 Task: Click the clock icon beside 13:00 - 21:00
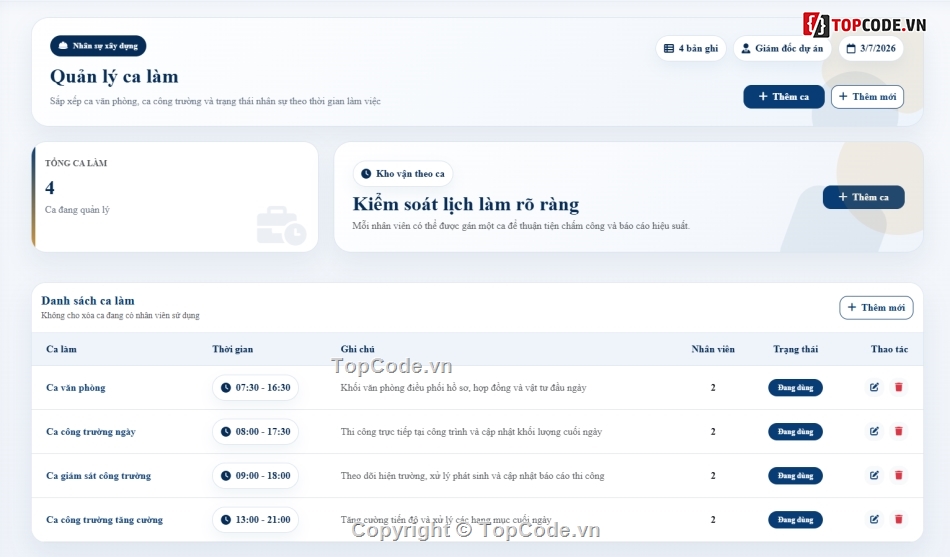pos(225,520)
